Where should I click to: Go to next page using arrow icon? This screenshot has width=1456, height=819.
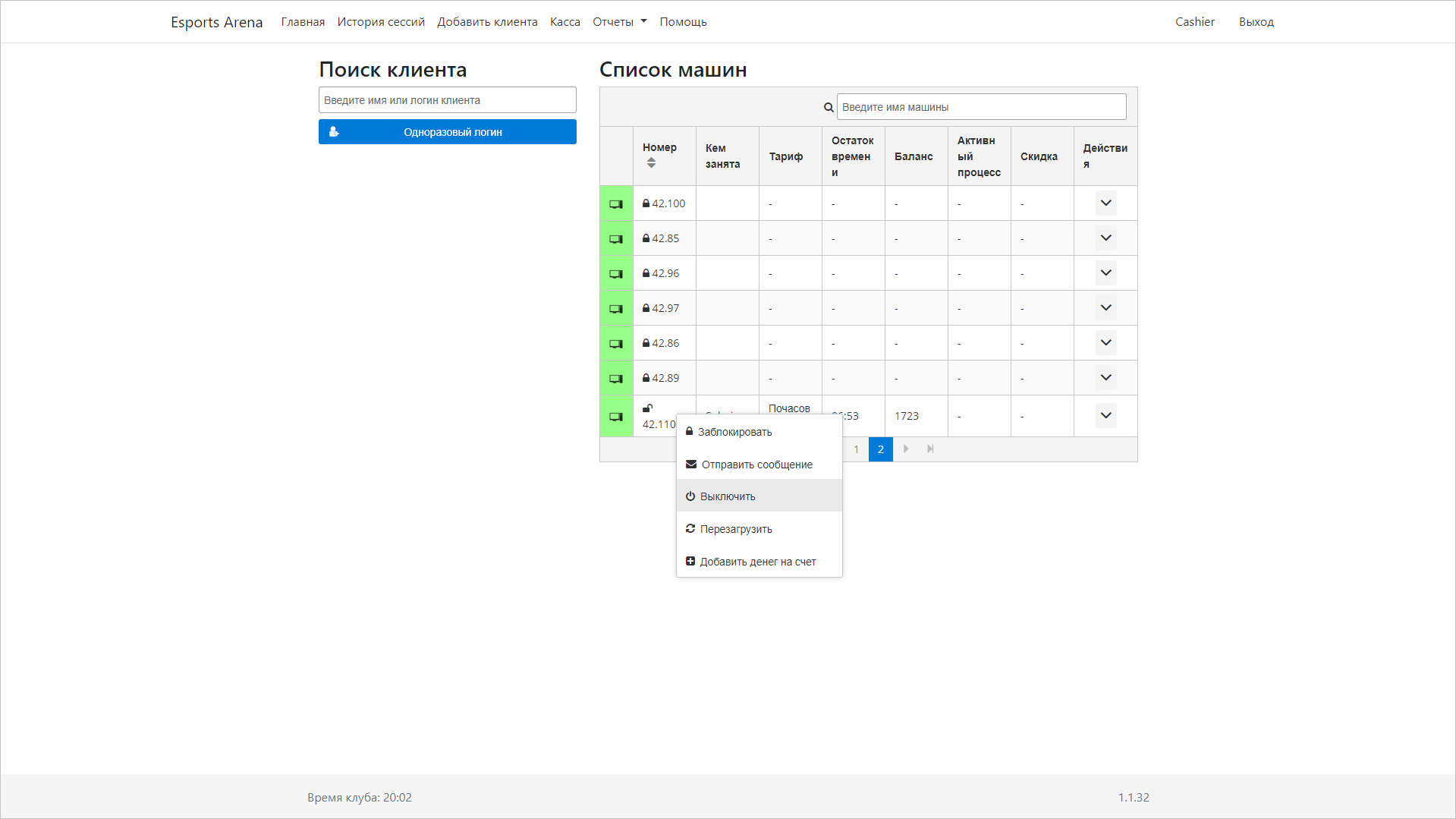tap(906, 449)
